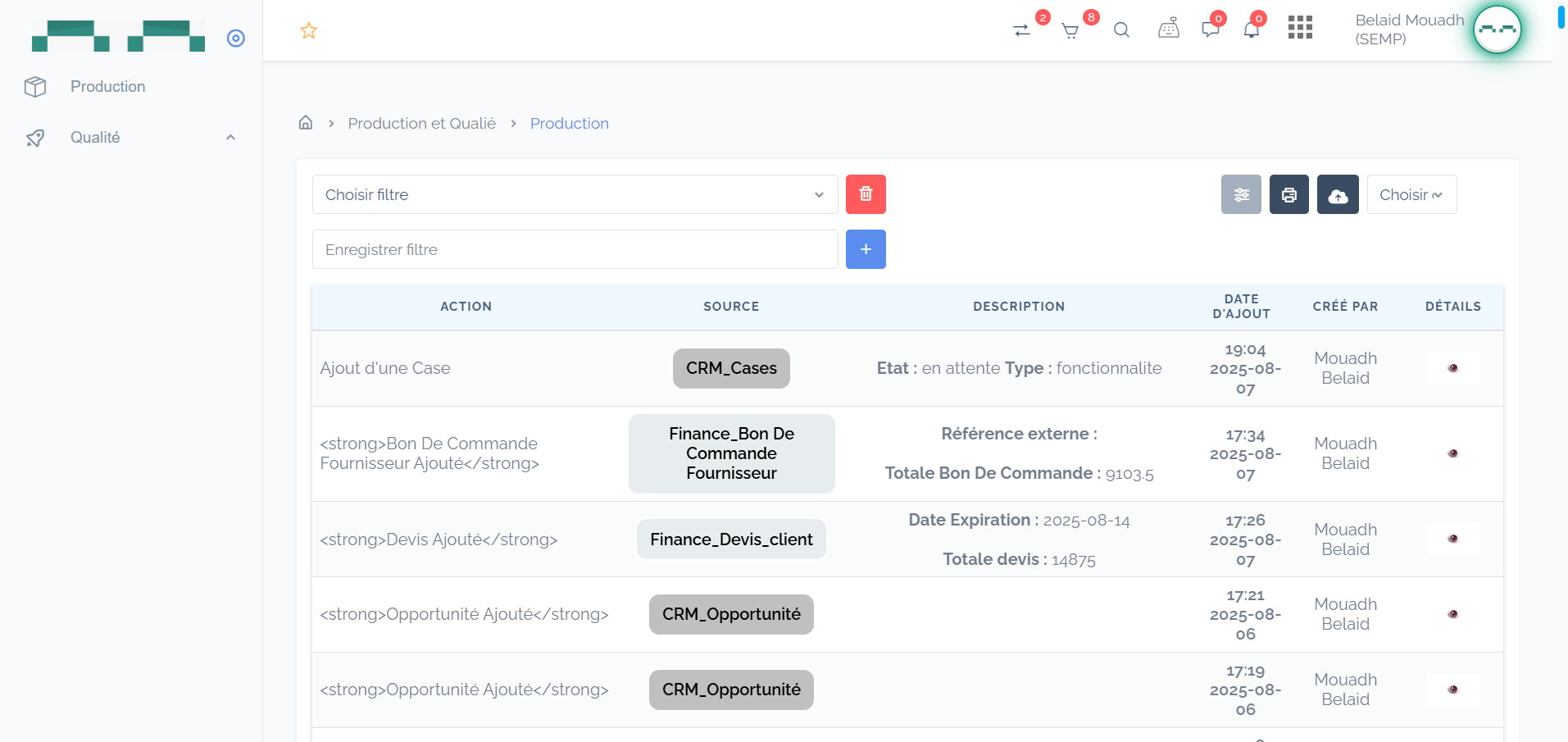The width and height of the screenshot is (1568, 742).
Task: Click the search magnifier icon
Action: [x=1121, y=30]
